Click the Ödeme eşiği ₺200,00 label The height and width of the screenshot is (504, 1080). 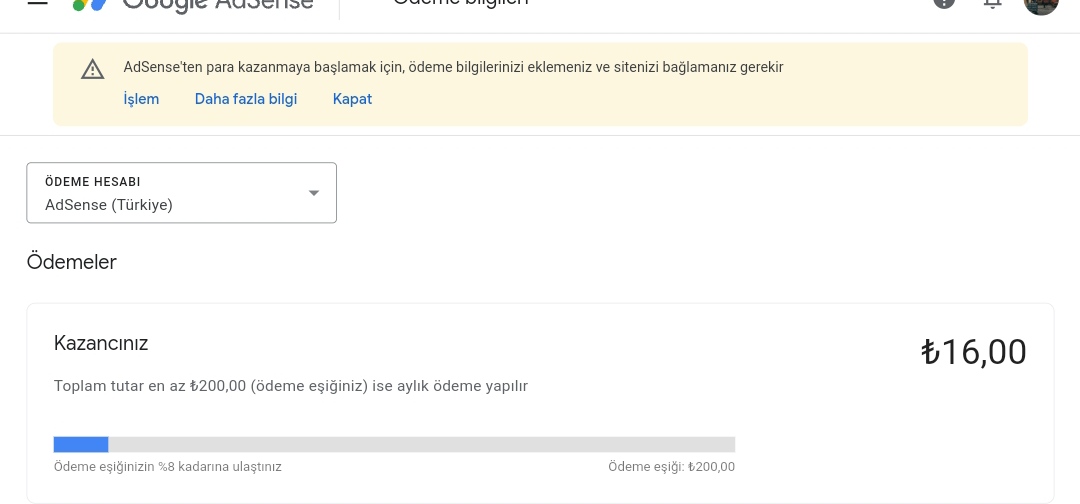(x=672, y=467)
